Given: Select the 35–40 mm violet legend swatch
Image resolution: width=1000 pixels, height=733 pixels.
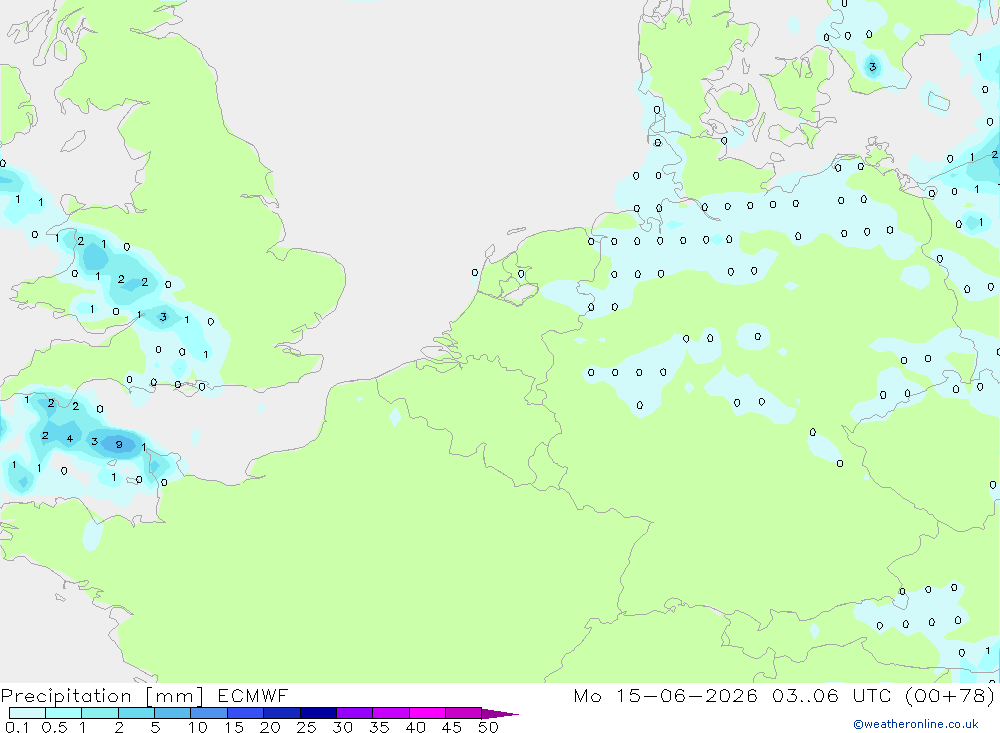Looking at the screenshot, I should [390, 713].
